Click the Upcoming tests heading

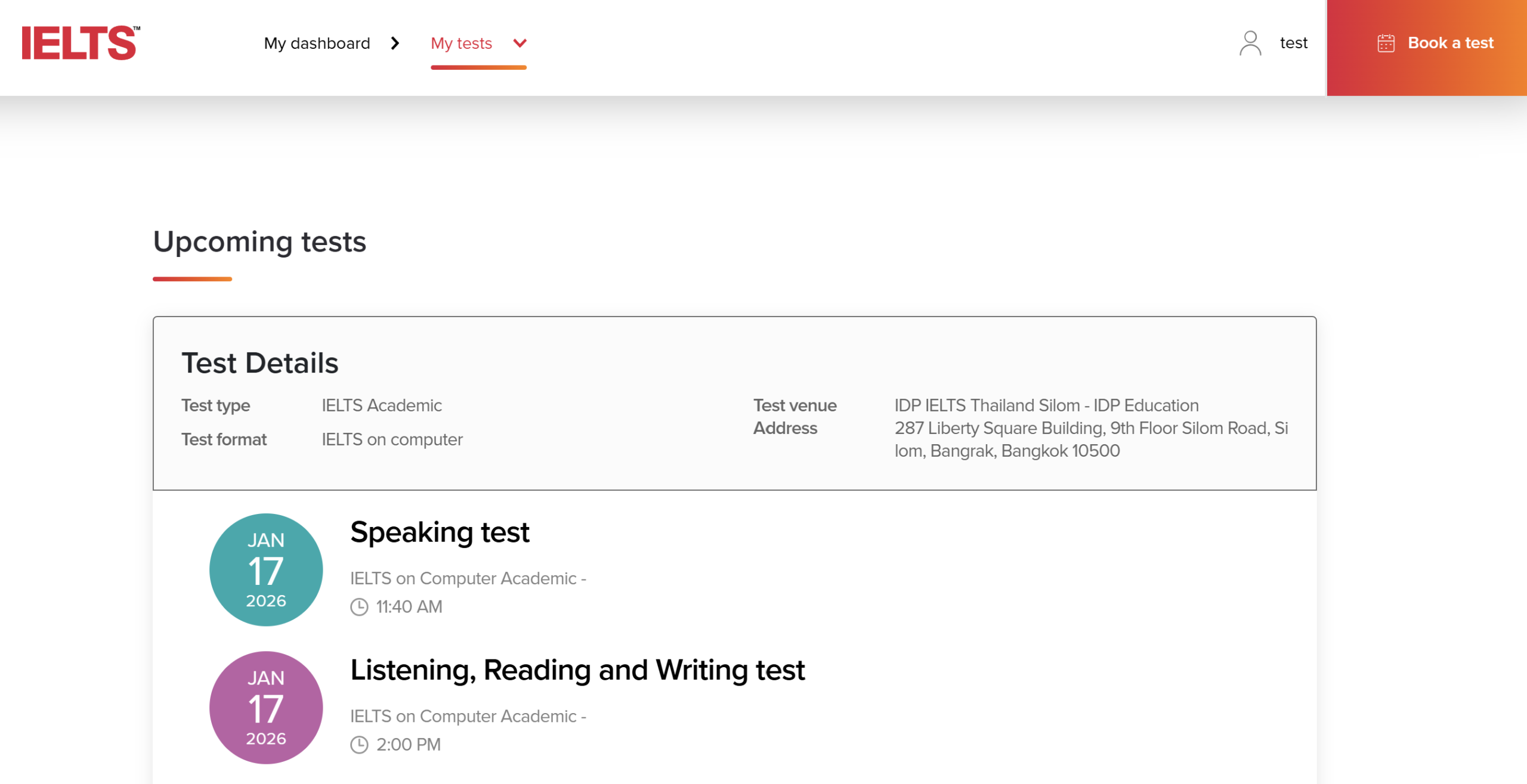259,241
